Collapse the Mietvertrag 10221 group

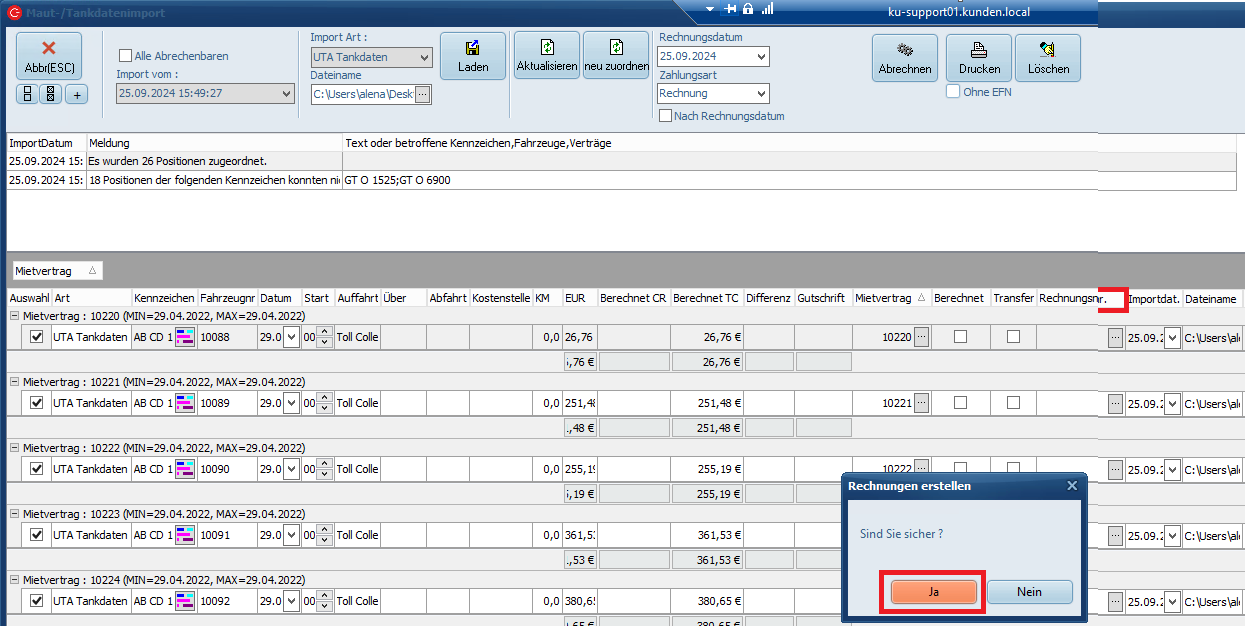(15, 382)
